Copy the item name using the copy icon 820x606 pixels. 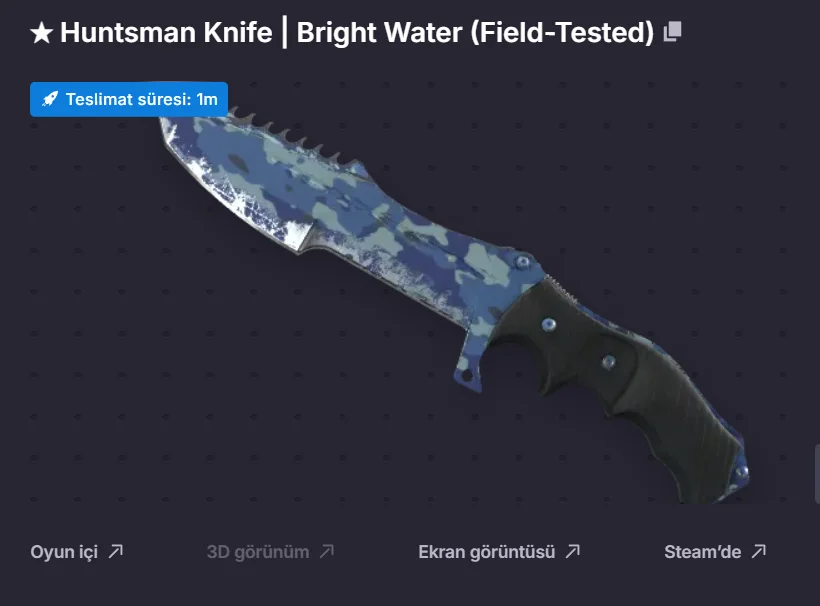tap(673, 31)
